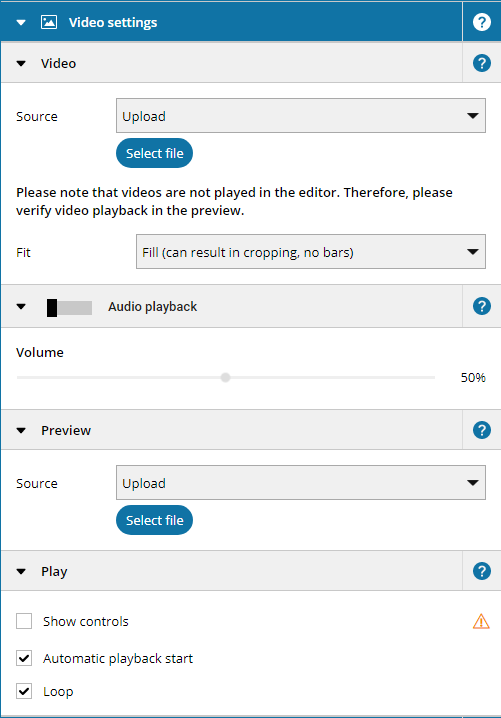The image size is (501, 718).
Task: Click the Volume slider handle
Action: (x=225, y=377)
